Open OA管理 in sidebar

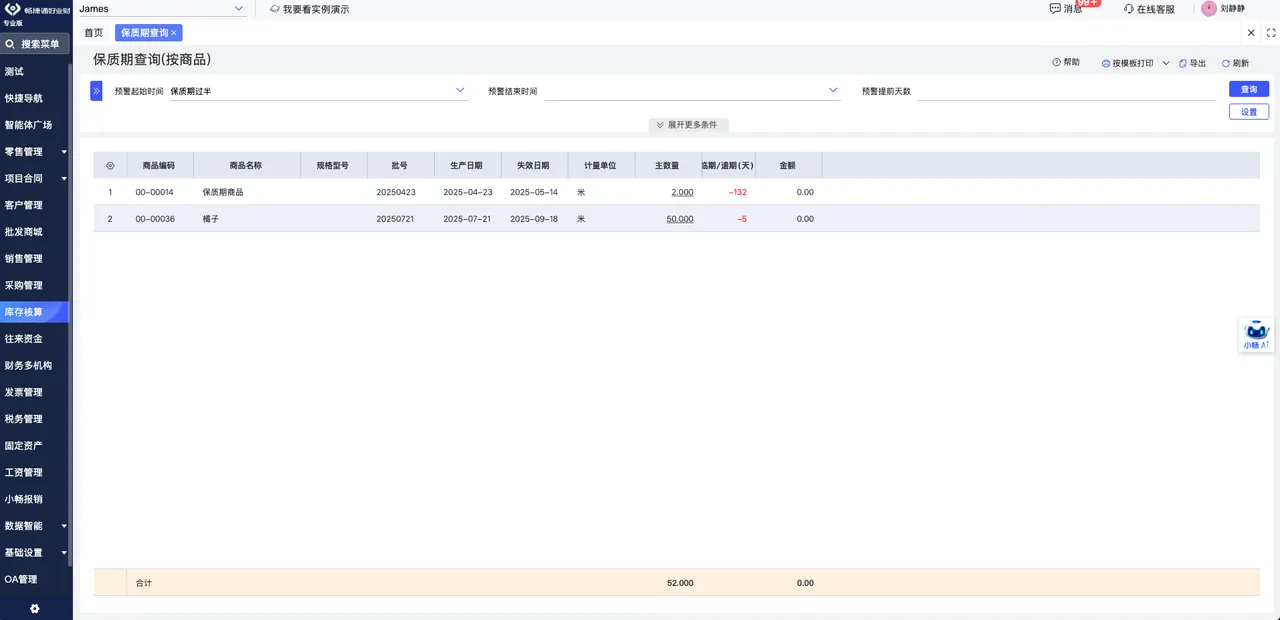click(x=21, y=579)
